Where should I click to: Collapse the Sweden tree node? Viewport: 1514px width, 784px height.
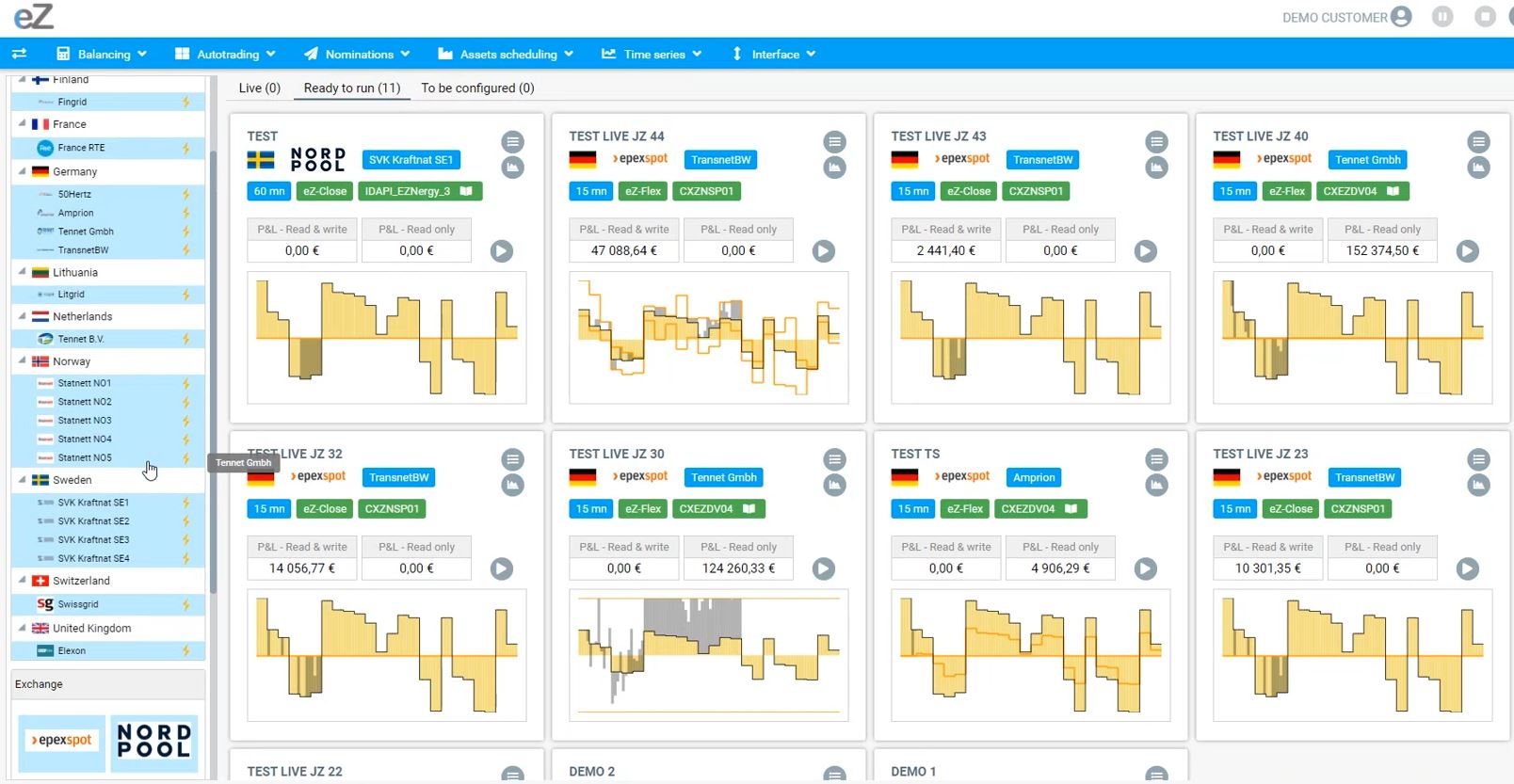click(22, 479)
